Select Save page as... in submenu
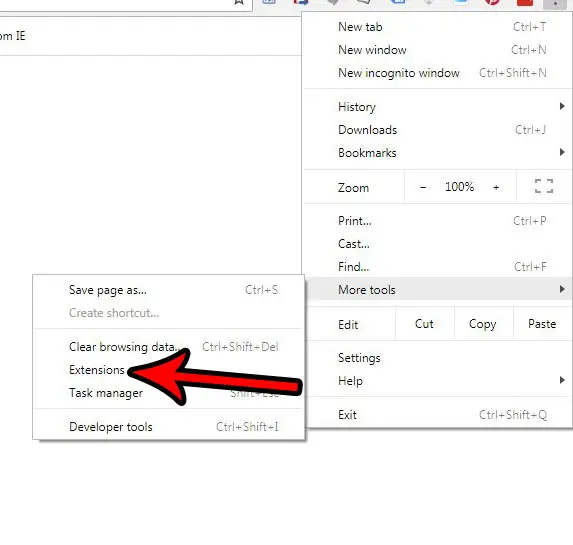Screen dimensions: 573x545 pos(168,290)
